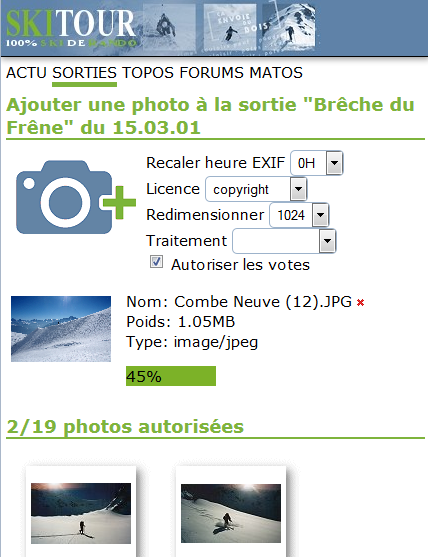Click the 45% upload progress bar

(x=171, y=376)
